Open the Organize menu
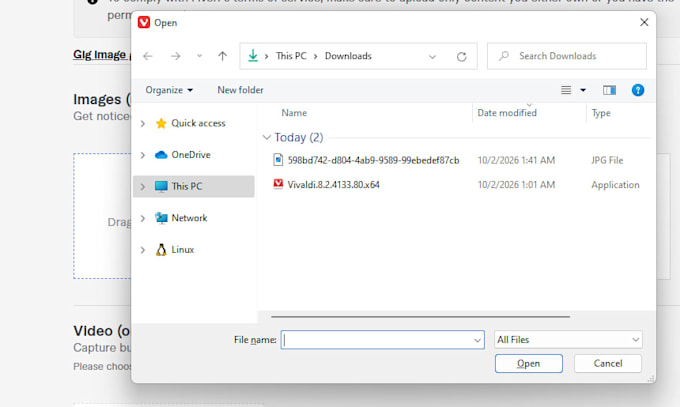 pyautogui.click(x=169, y=90)
